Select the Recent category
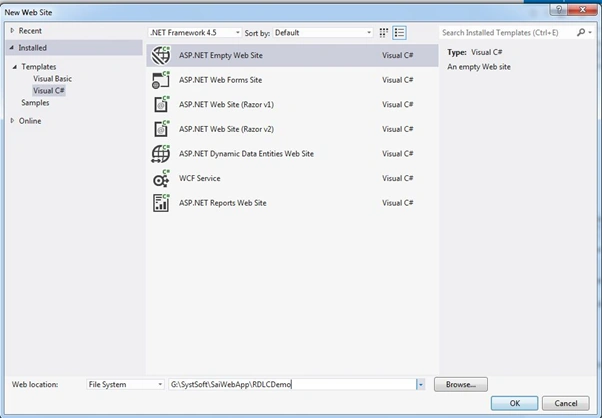Image resolution: width=602 pixels, height=418 pixels. tap(30, 31)
